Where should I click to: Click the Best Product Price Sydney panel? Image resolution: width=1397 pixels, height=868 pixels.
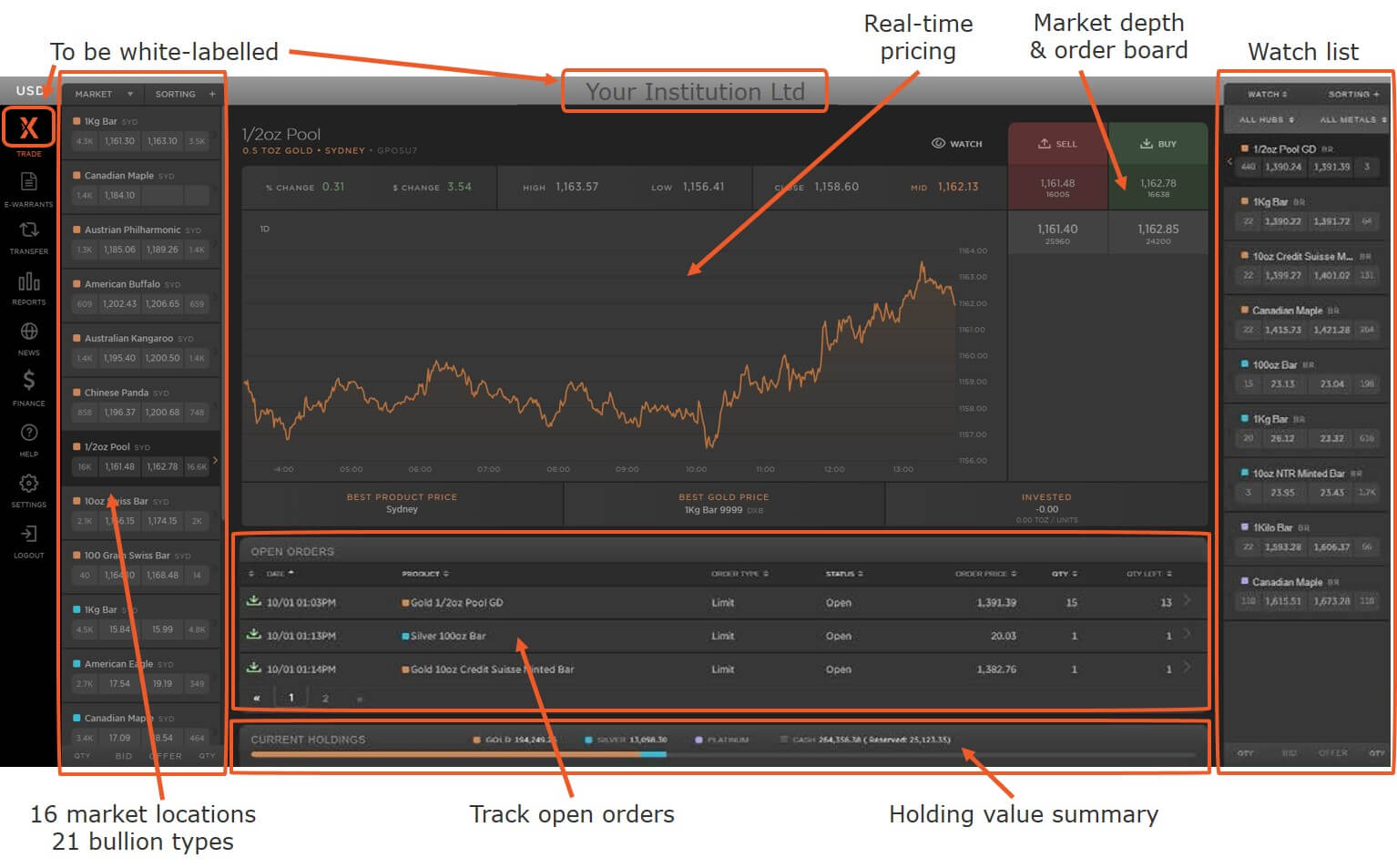(402, 504)
